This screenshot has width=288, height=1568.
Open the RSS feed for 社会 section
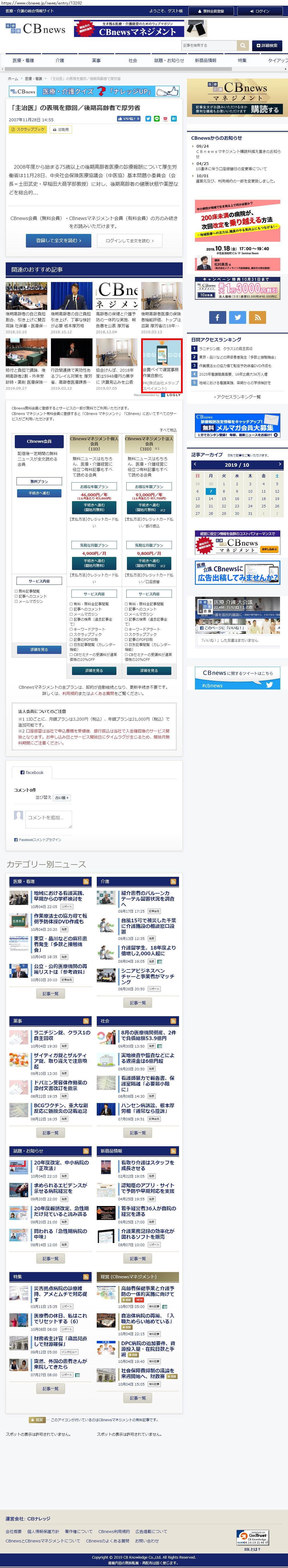[x=174, y=1021]
